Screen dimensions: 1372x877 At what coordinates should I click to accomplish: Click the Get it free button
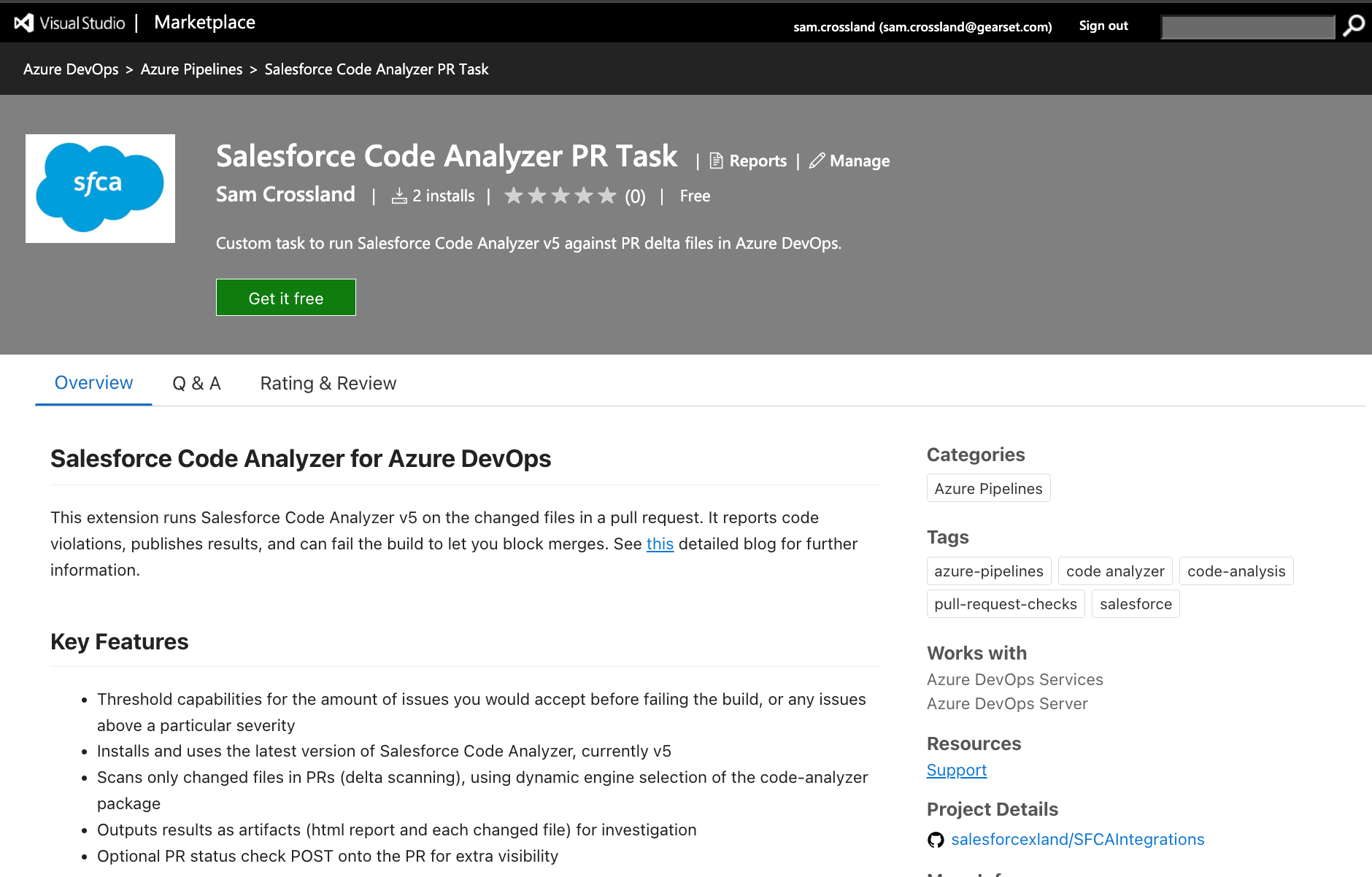pyautogui.click(x=286, y=298)
